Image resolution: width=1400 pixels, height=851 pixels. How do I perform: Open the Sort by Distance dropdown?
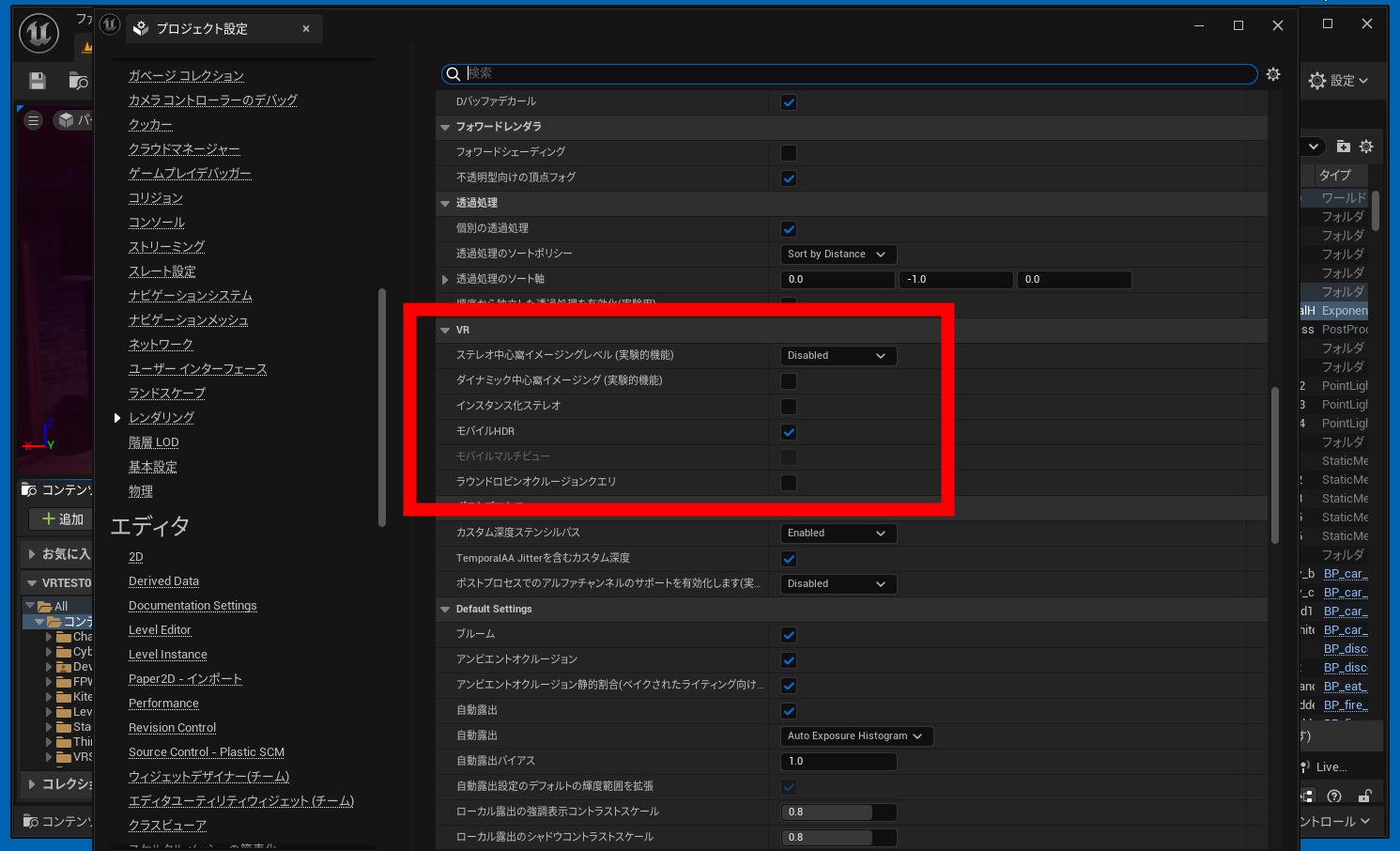838,255
